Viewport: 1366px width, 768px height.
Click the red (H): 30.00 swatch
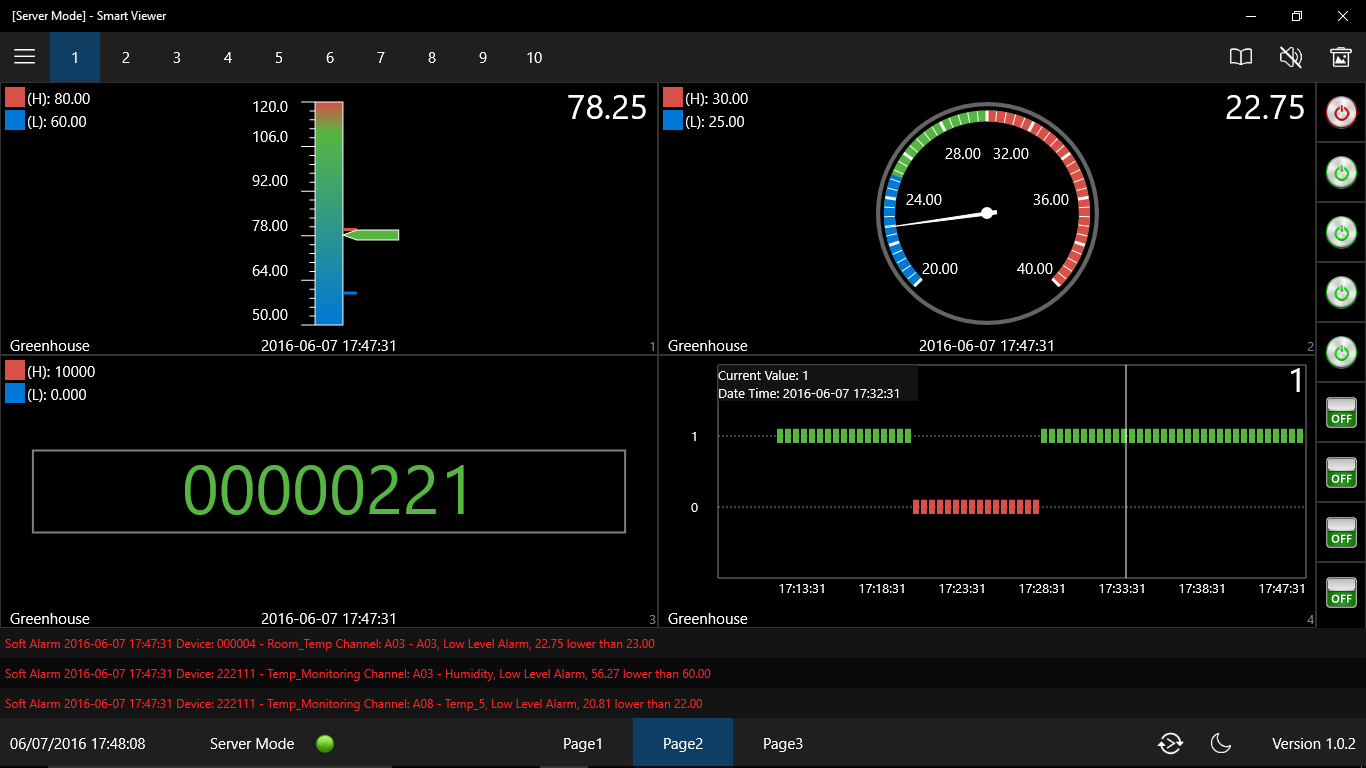coord(673,98)
